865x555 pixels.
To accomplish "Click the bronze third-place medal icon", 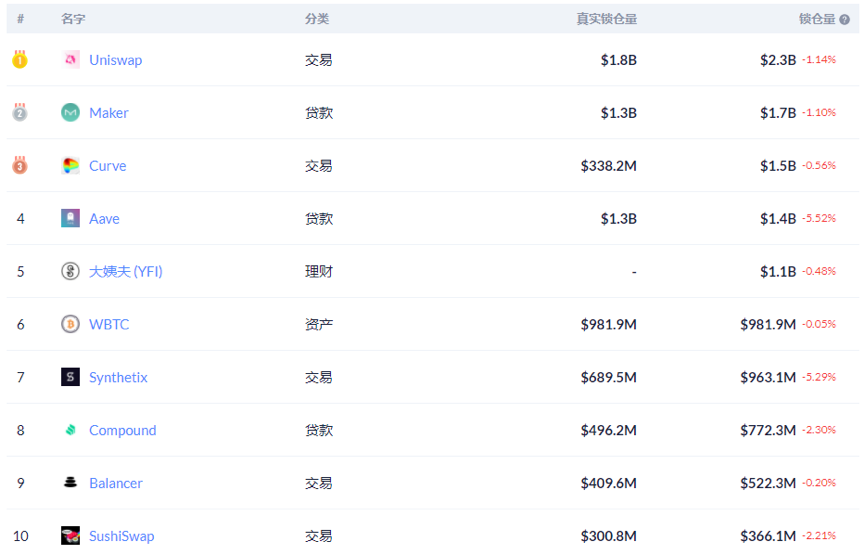I will 20,166.
